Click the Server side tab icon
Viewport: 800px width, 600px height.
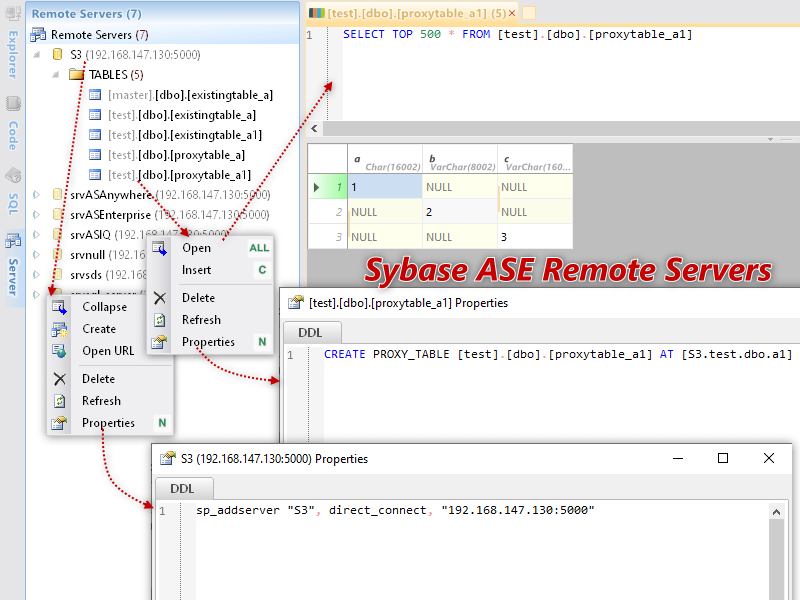13,240
